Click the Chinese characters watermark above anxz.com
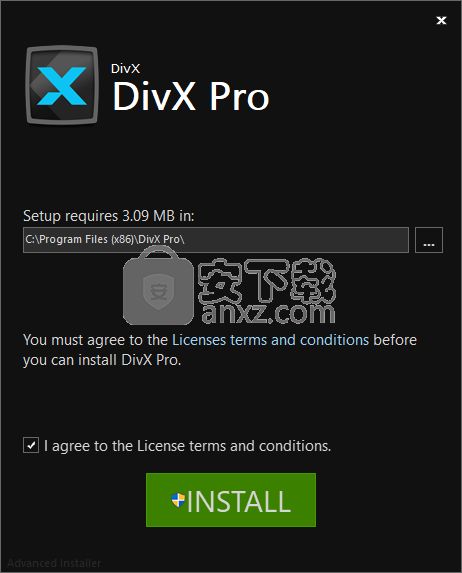 click(x=267, y=280)
